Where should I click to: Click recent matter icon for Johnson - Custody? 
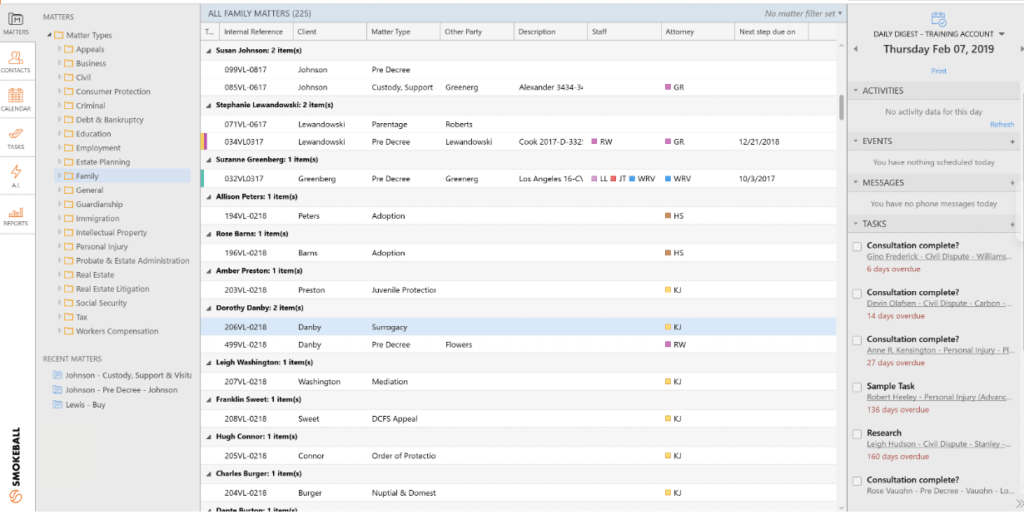point(57,375)
